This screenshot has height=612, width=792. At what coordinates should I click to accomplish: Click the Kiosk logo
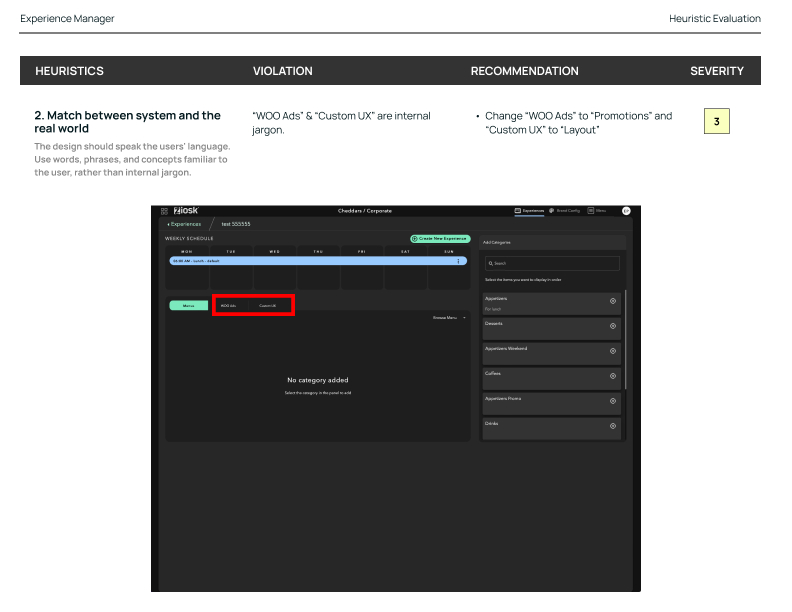(184, 211)
